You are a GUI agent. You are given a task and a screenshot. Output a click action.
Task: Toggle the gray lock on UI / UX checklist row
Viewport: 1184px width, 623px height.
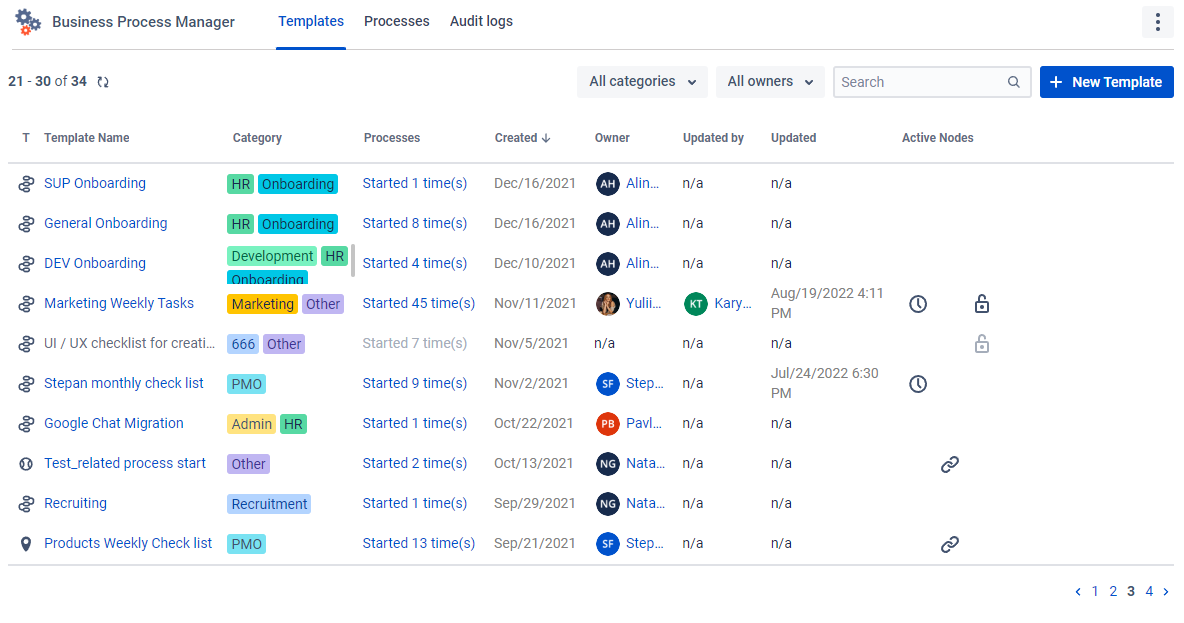[981, 343]
